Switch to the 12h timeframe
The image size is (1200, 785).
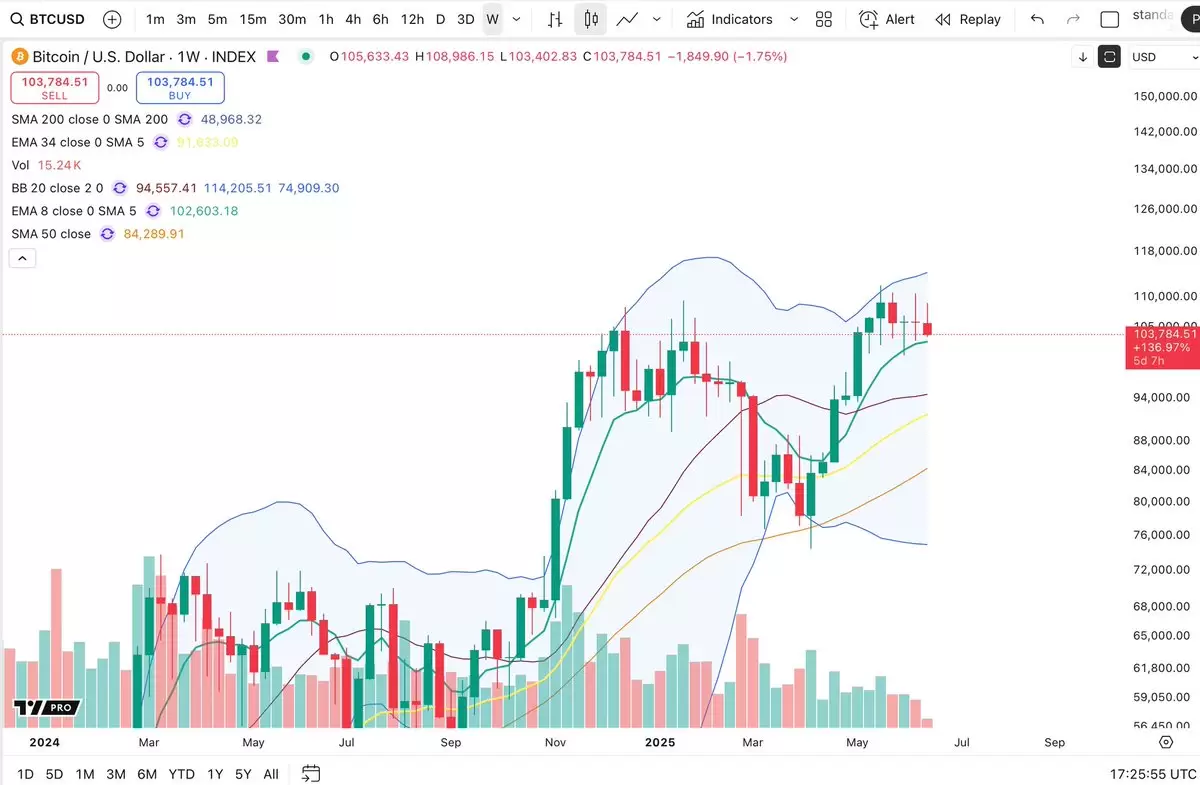[411, 19]
